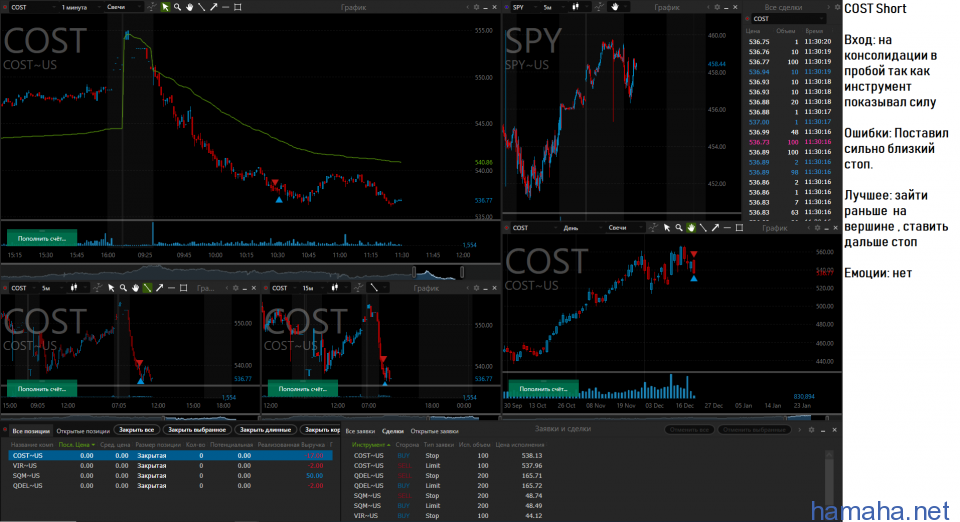Open the indicators icon in the 1-minute COST chart
Viewport: 960px width, 522px height.
(151, 7)
